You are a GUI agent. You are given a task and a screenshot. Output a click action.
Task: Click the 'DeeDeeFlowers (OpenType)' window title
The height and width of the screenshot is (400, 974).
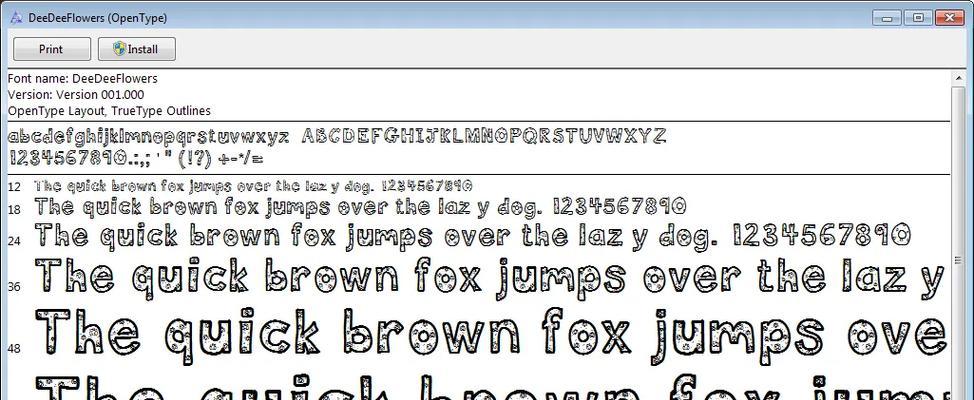pos(98,18)
